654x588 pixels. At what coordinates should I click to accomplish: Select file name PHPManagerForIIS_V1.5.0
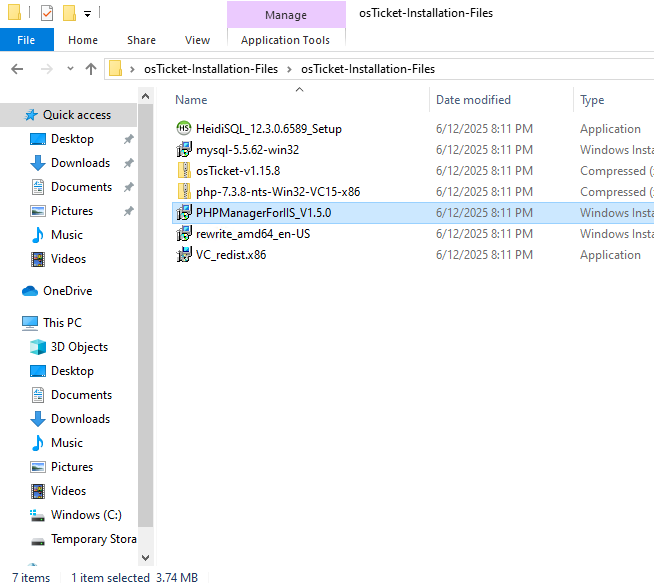pos(264,213)
